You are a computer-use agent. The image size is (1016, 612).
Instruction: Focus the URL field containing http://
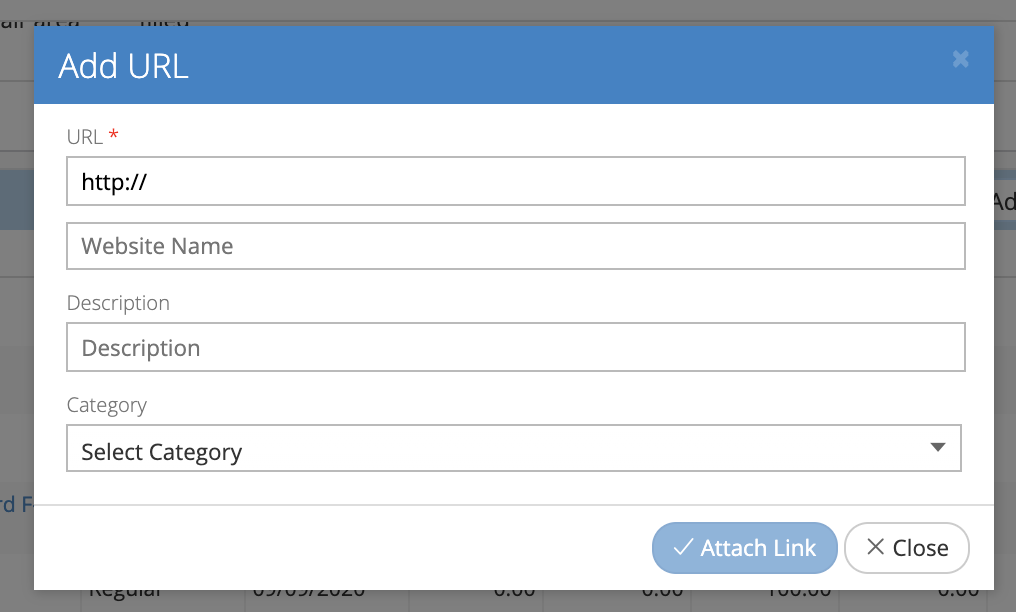(x=515, y=181)
